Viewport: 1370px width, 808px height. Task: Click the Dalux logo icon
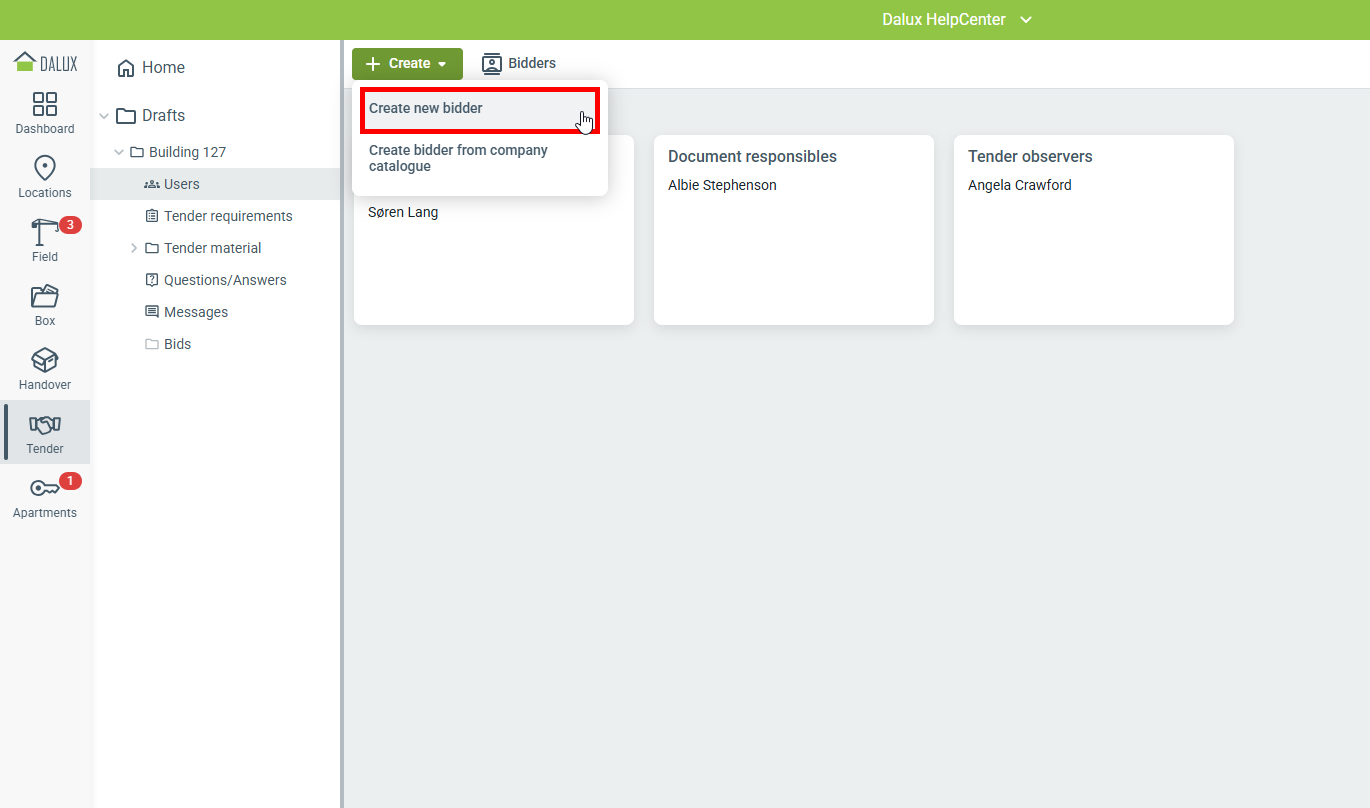[45, 63]
